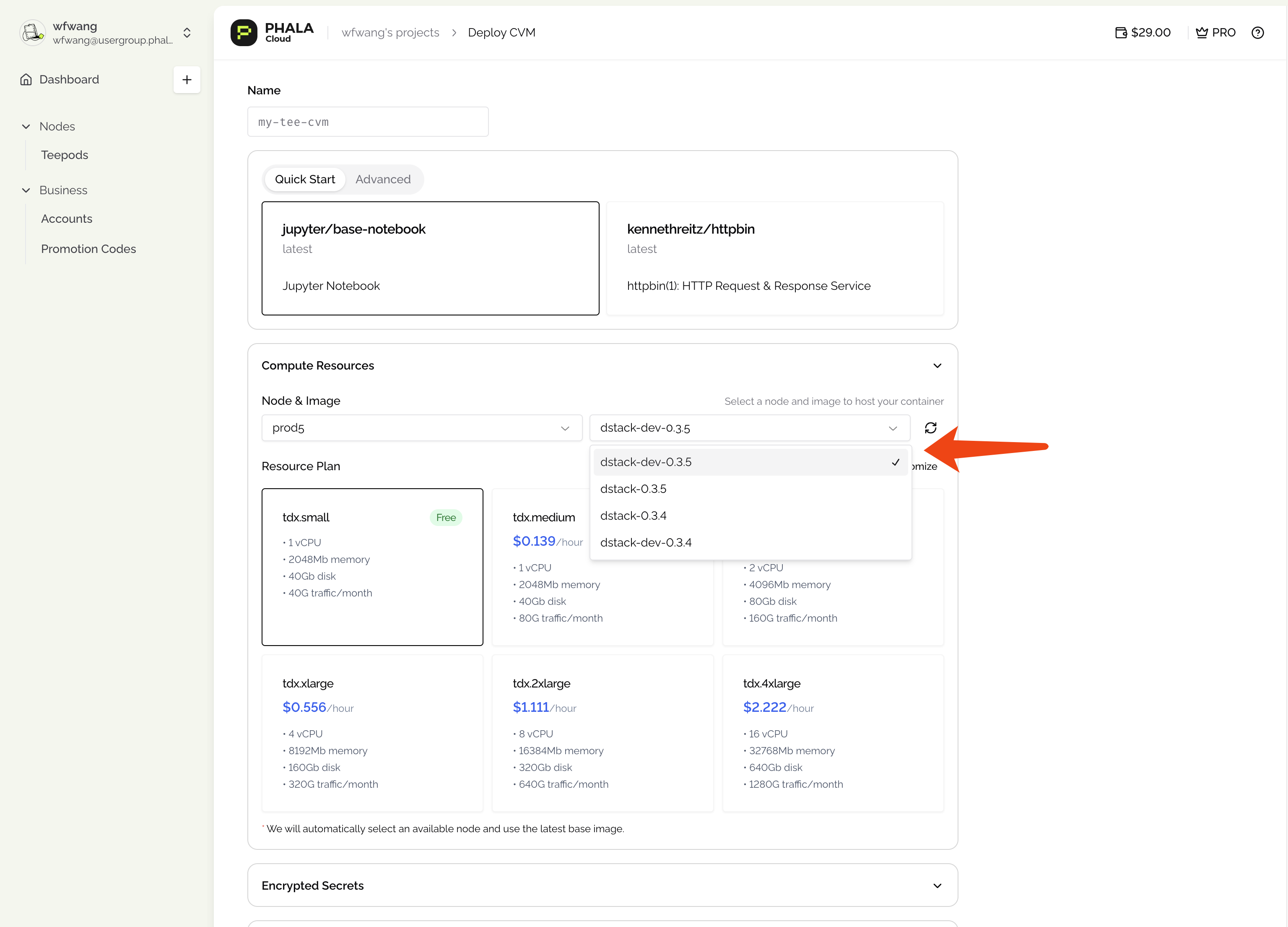Open wfwang's projects breadcrumb link

point(390,32)
